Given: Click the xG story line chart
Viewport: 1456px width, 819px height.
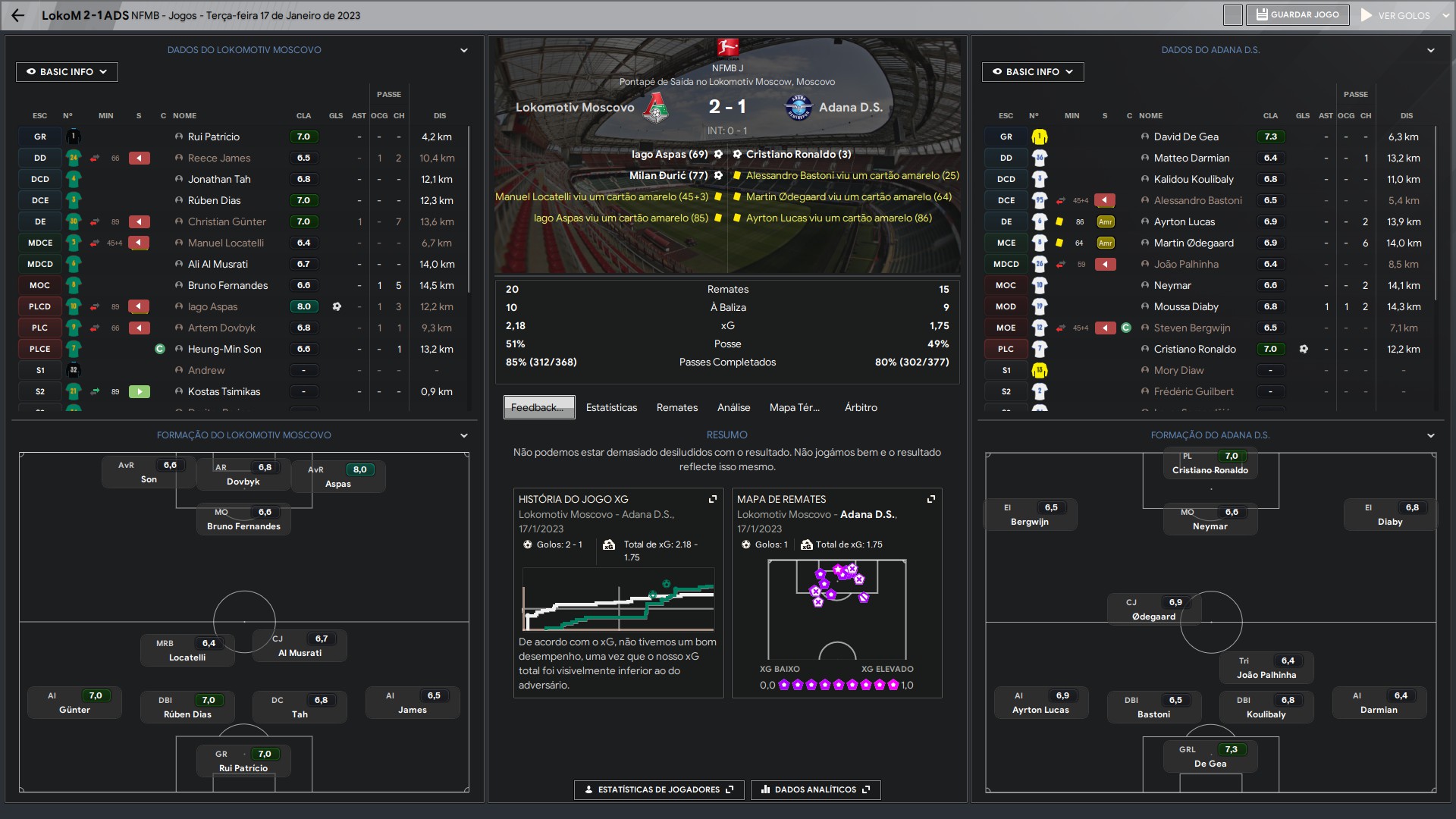Looking at the screenshot, I should [x=618, y=599].
